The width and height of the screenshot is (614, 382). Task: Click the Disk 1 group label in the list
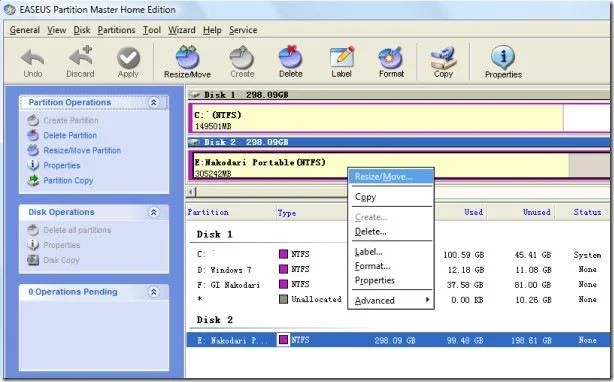[x=215, y=234]
